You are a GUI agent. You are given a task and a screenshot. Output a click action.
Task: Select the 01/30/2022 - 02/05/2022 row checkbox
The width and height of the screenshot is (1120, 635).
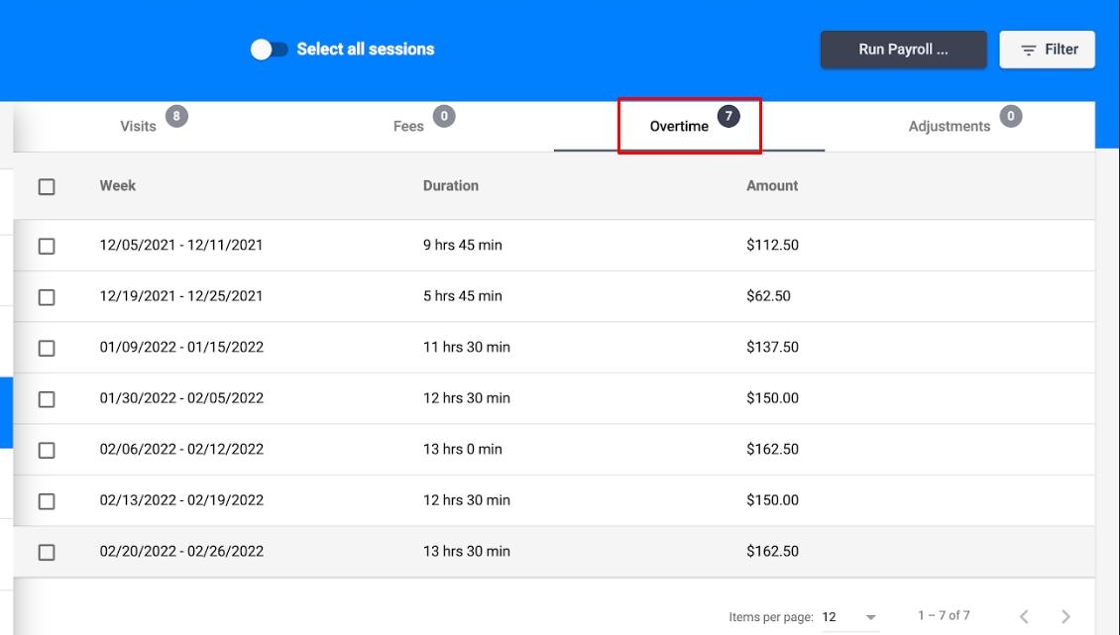pyautogui.click(x=47, y=399)
